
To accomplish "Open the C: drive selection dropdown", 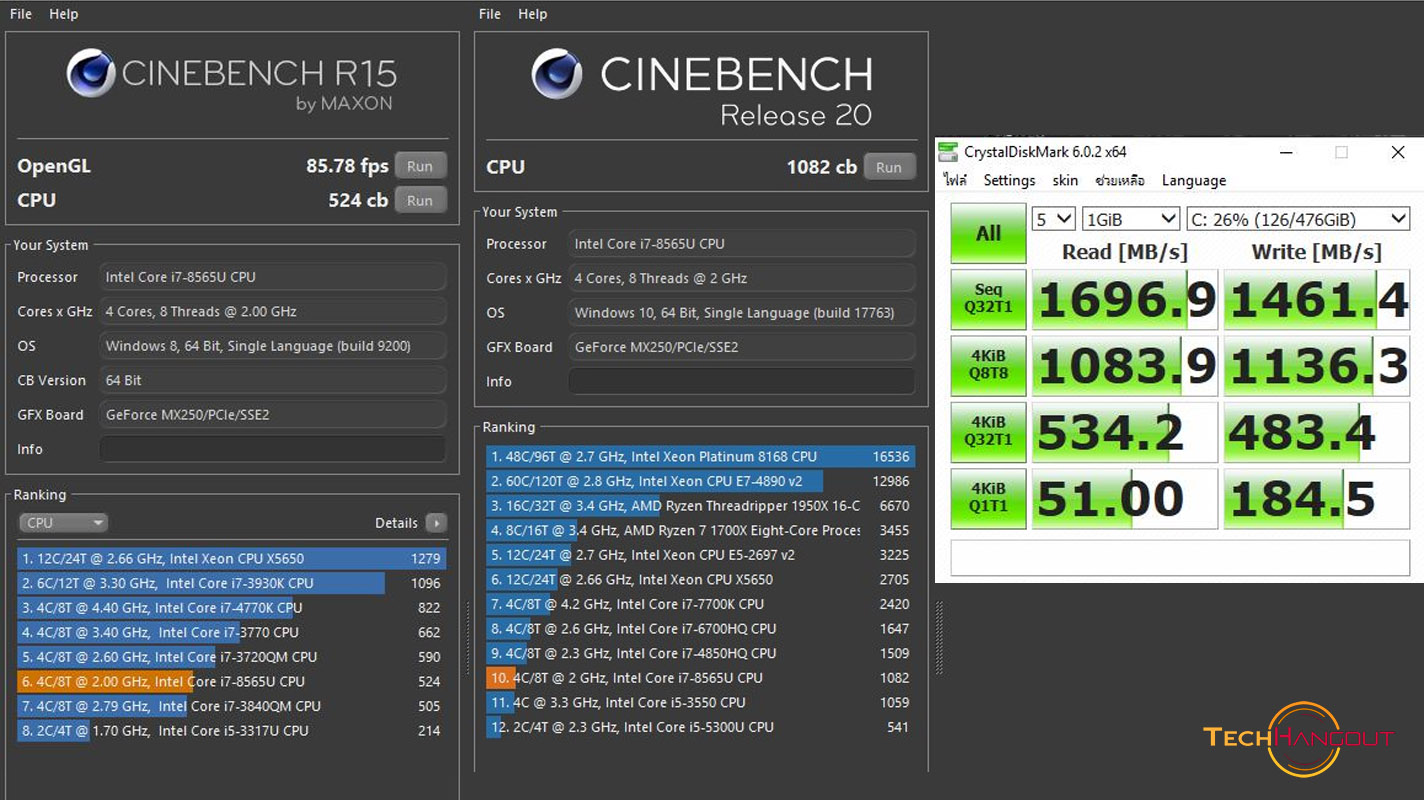I will [1298, 219].
